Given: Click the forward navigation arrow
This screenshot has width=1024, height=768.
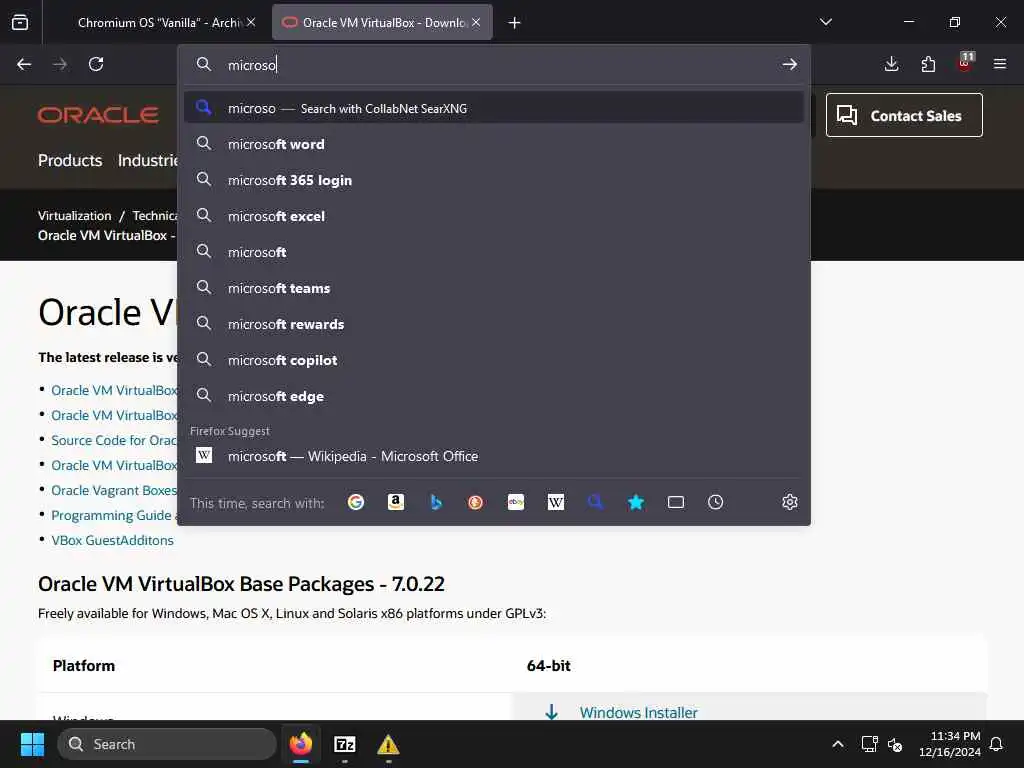Looking at the screenshot, I should click(x=60, y=64).
